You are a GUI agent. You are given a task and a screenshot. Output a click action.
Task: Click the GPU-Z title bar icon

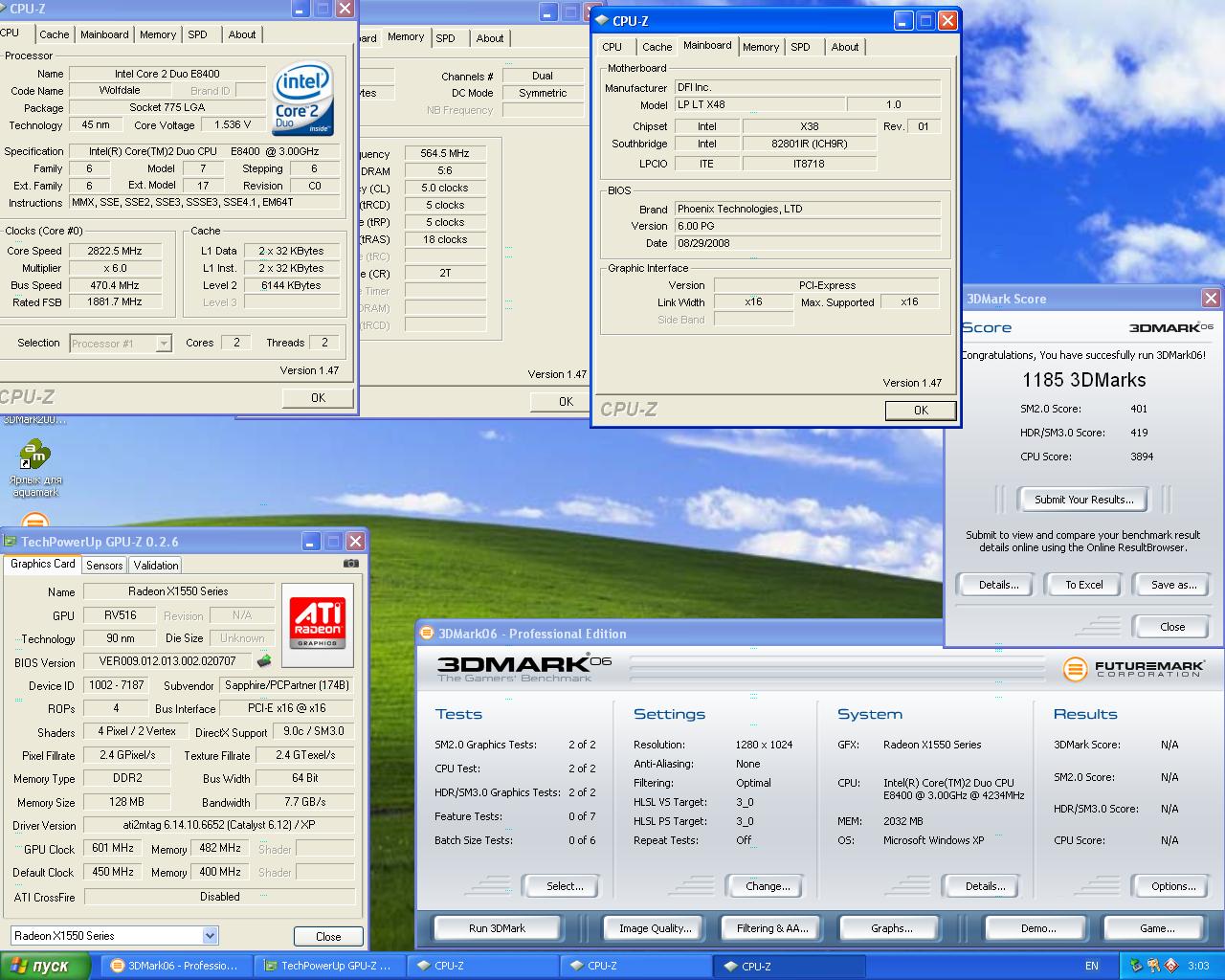[x=11, y=542]
